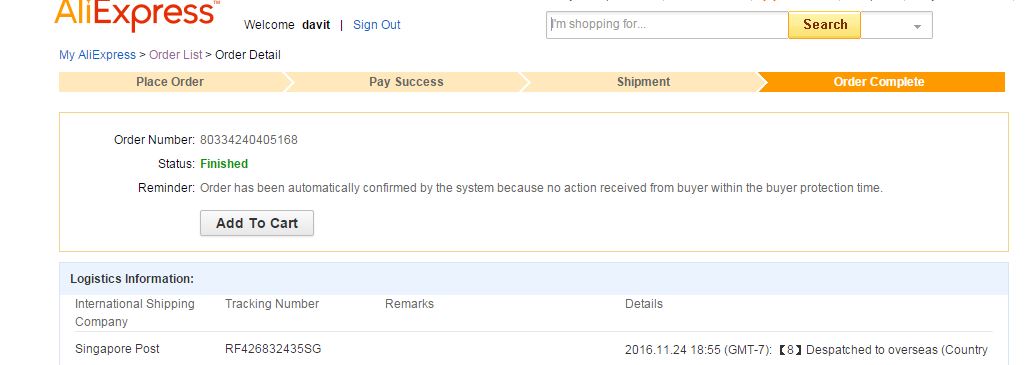Select the Place Order progress step

pos(170,82)
